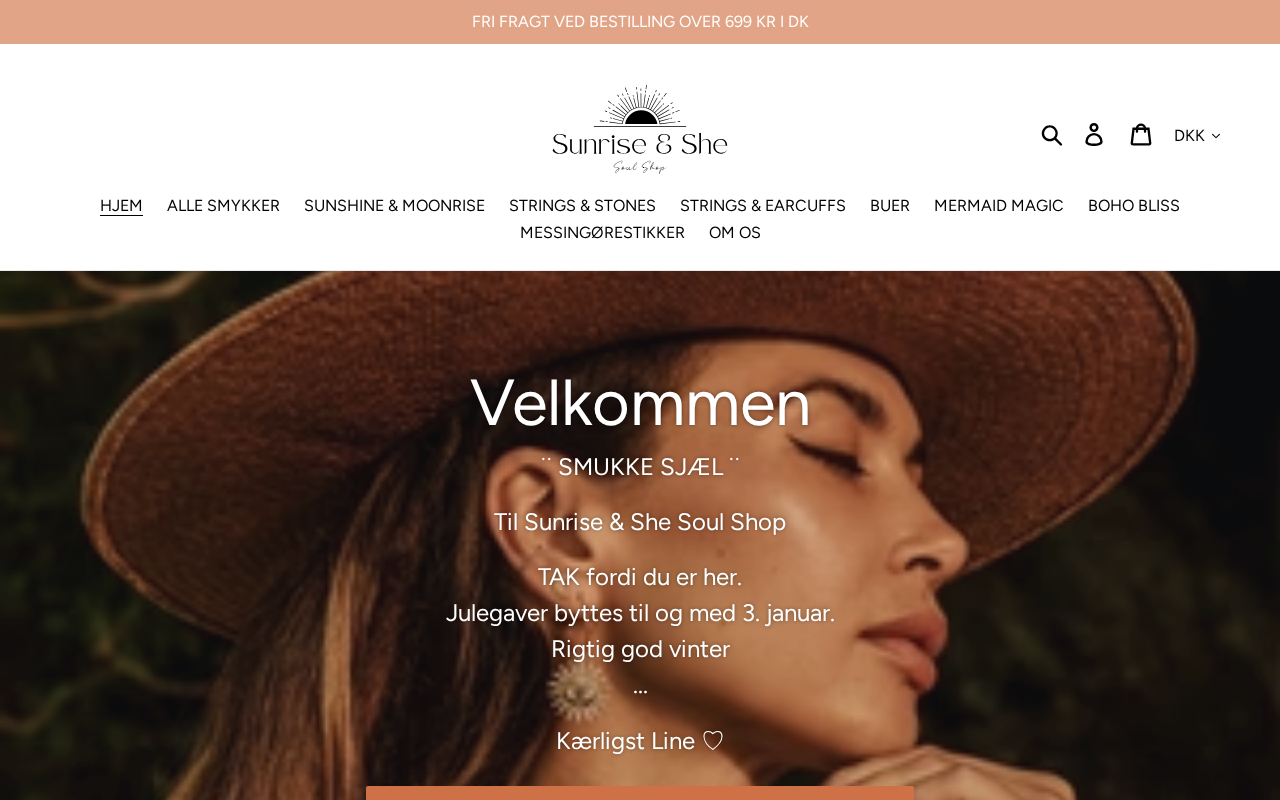Viewport: 1280px width, 800px height.
Task: Expand the DKK currency dropdown
Action: [1197, 135]
